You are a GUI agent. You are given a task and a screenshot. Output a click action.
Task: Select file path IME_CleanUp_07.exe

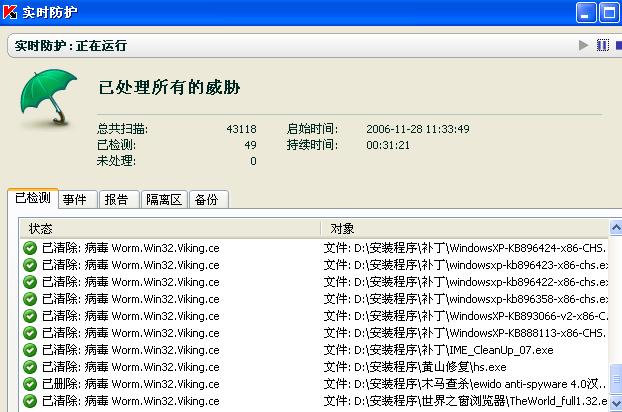point(438,350)
